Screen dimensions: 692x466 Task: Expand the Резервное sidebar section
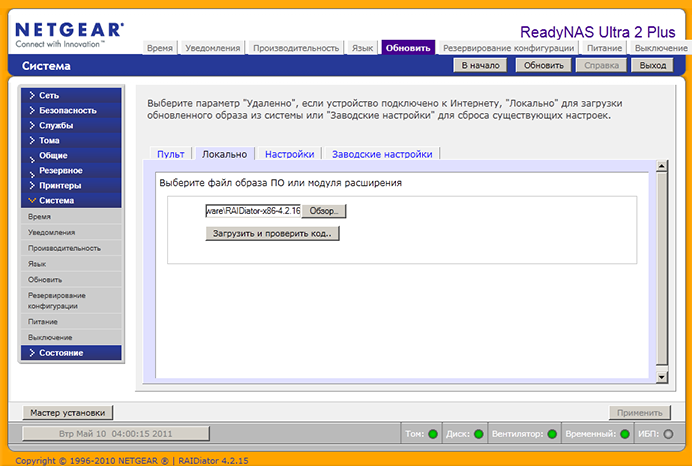tap(71, 170)
